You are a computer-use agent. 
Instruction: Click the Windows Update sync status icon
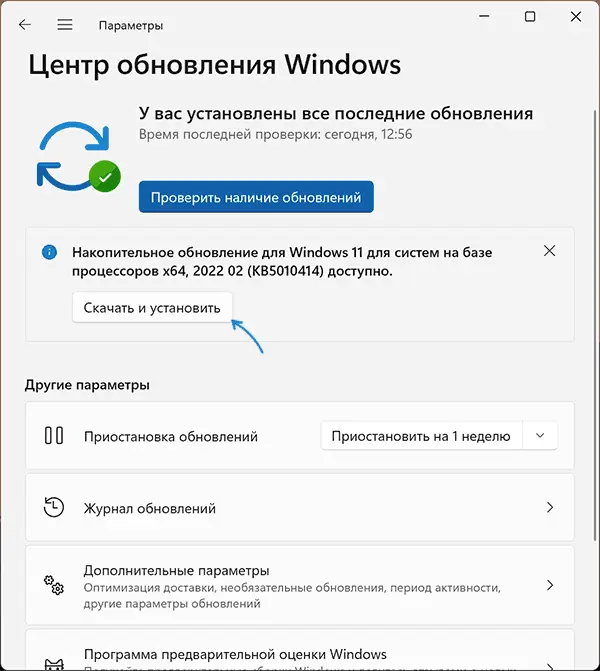coord(76,157)
